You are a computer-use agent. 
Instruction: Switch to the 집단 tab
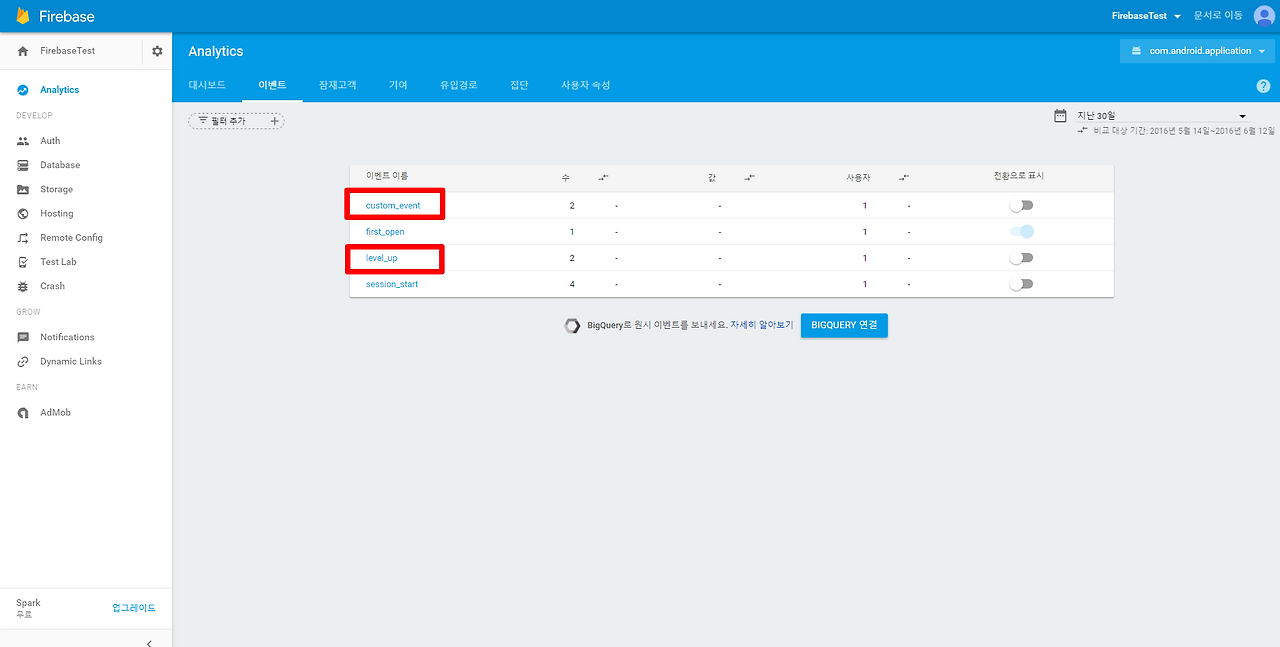519,85
